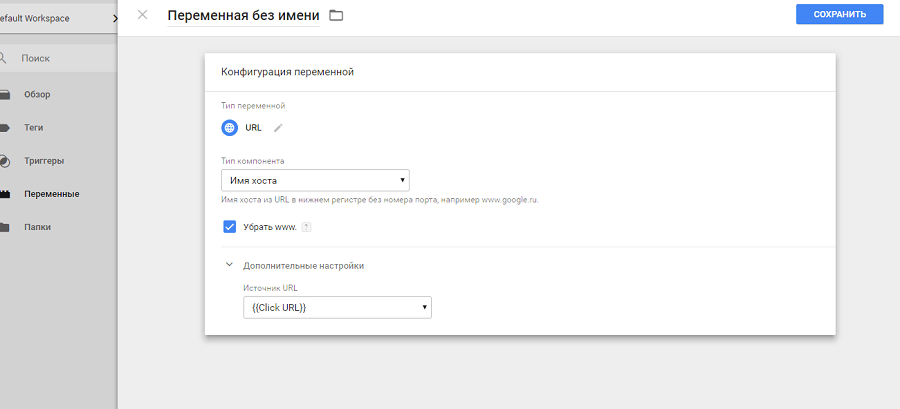Open the Источник URL dropdown

click(337, 307)
